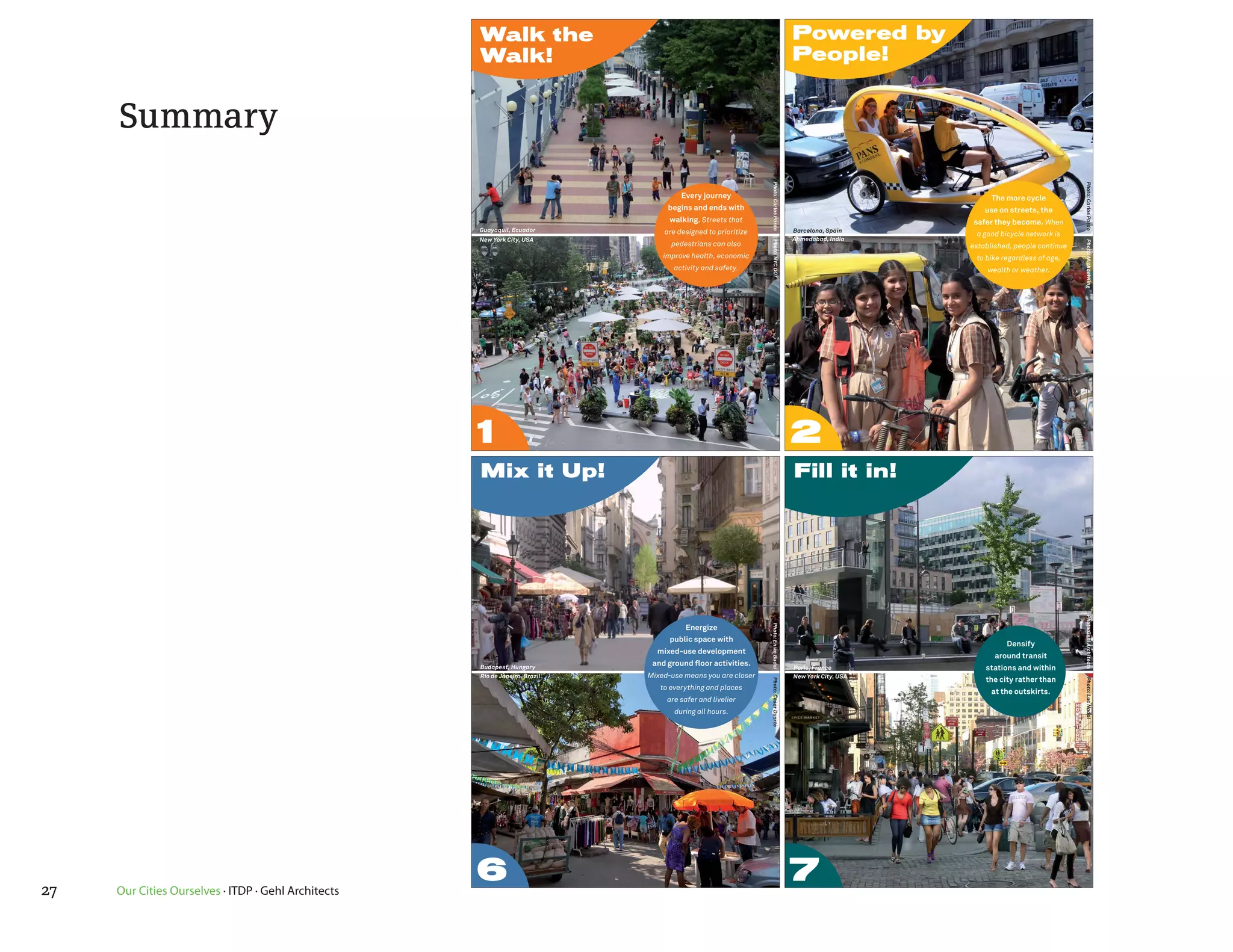This screenshot has width=1233, height=952.
Task: Click the Barcelona yellow pedicab photo
Action: click(x=939, y=126)
